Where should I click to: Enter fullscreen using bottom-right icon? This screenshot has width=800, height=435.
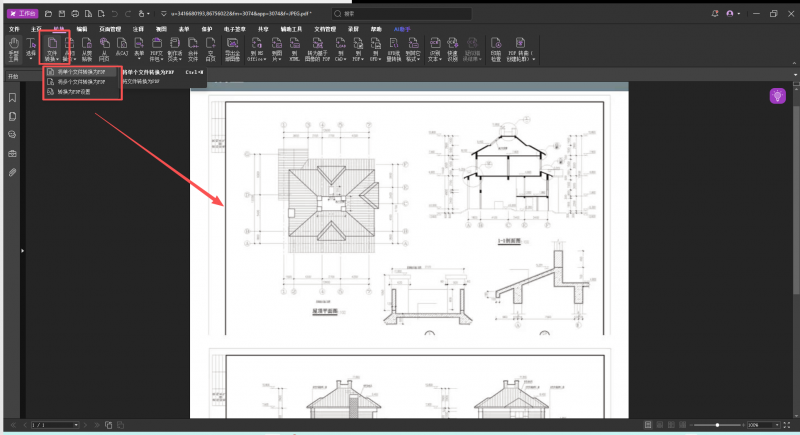point(787,425)
